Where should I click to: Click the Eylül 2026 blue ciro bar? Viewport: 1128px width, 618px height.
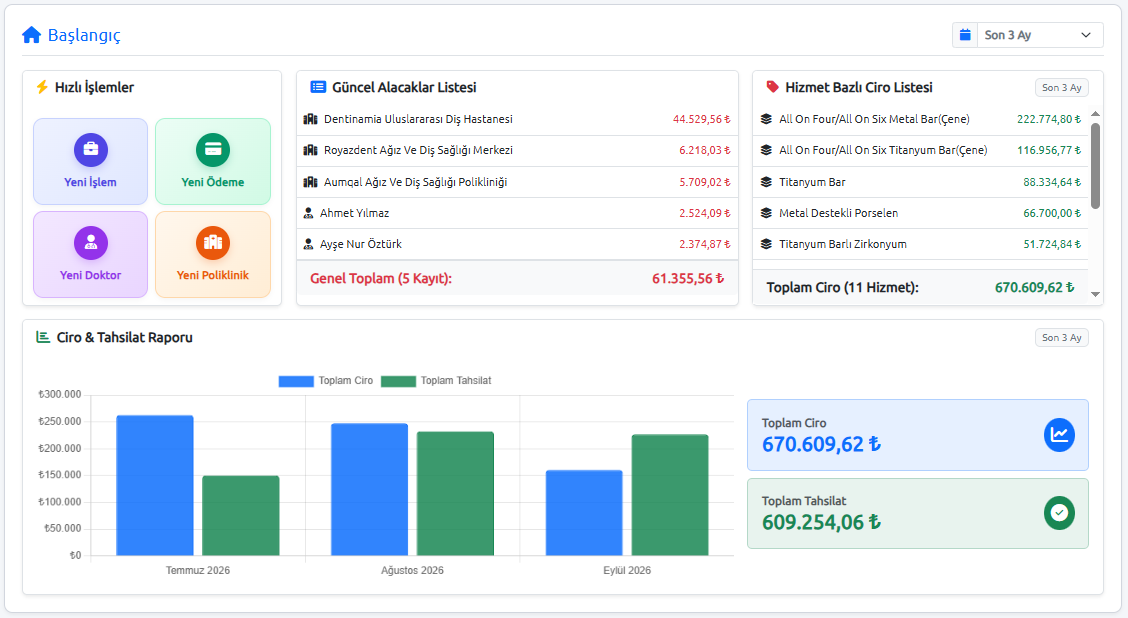(x=584, y=513)
